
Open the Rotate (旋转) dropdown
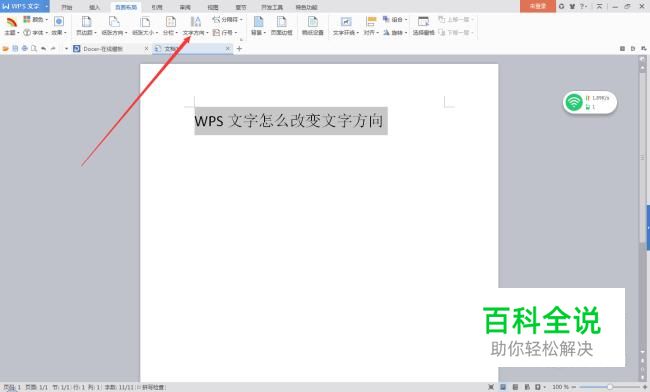(x=395, y=32)
